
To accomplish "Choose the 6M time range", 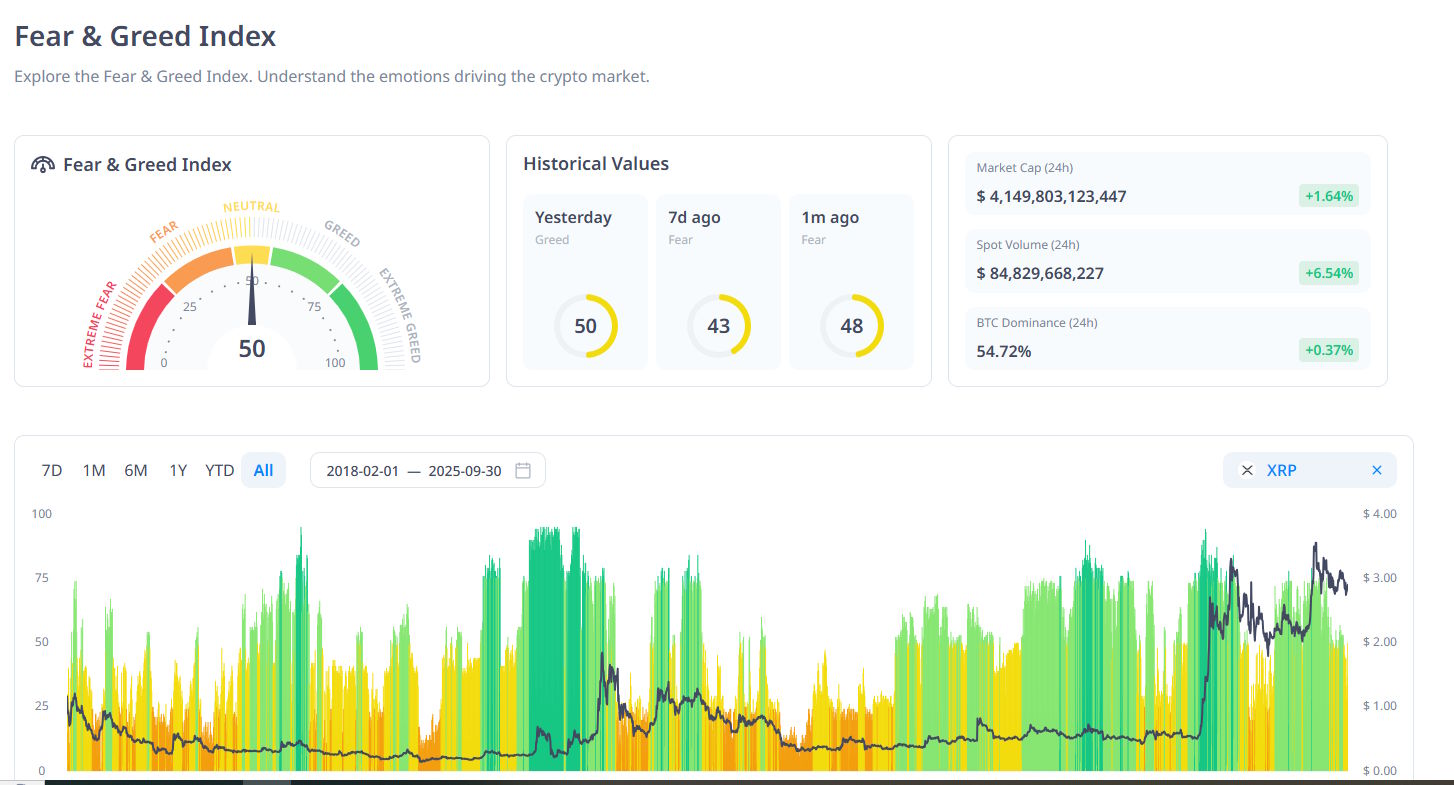I will (x=136, y=470).
